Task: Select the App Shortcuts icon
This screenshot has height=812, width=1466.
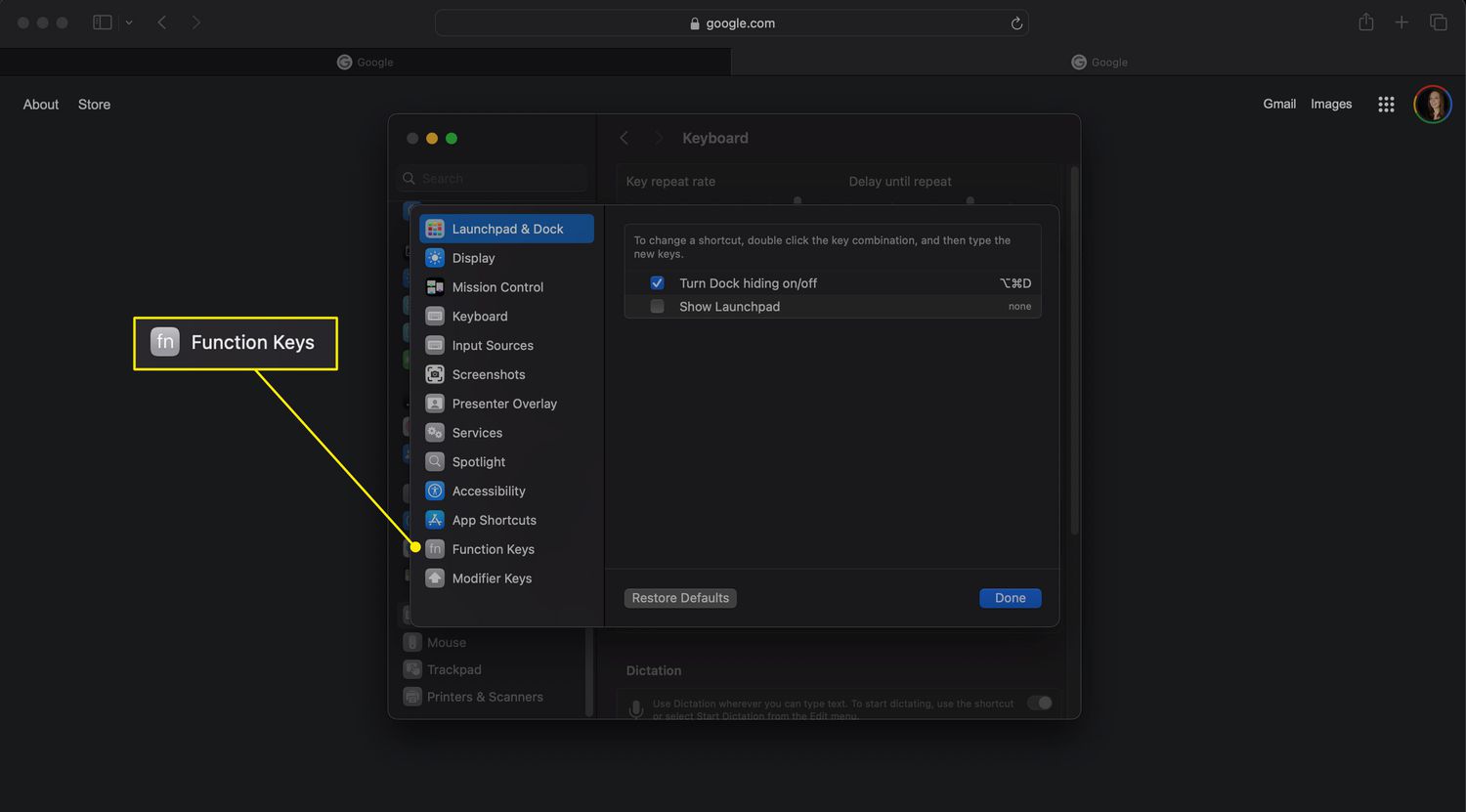Action: pyautogui.click(x=435, y=520)
